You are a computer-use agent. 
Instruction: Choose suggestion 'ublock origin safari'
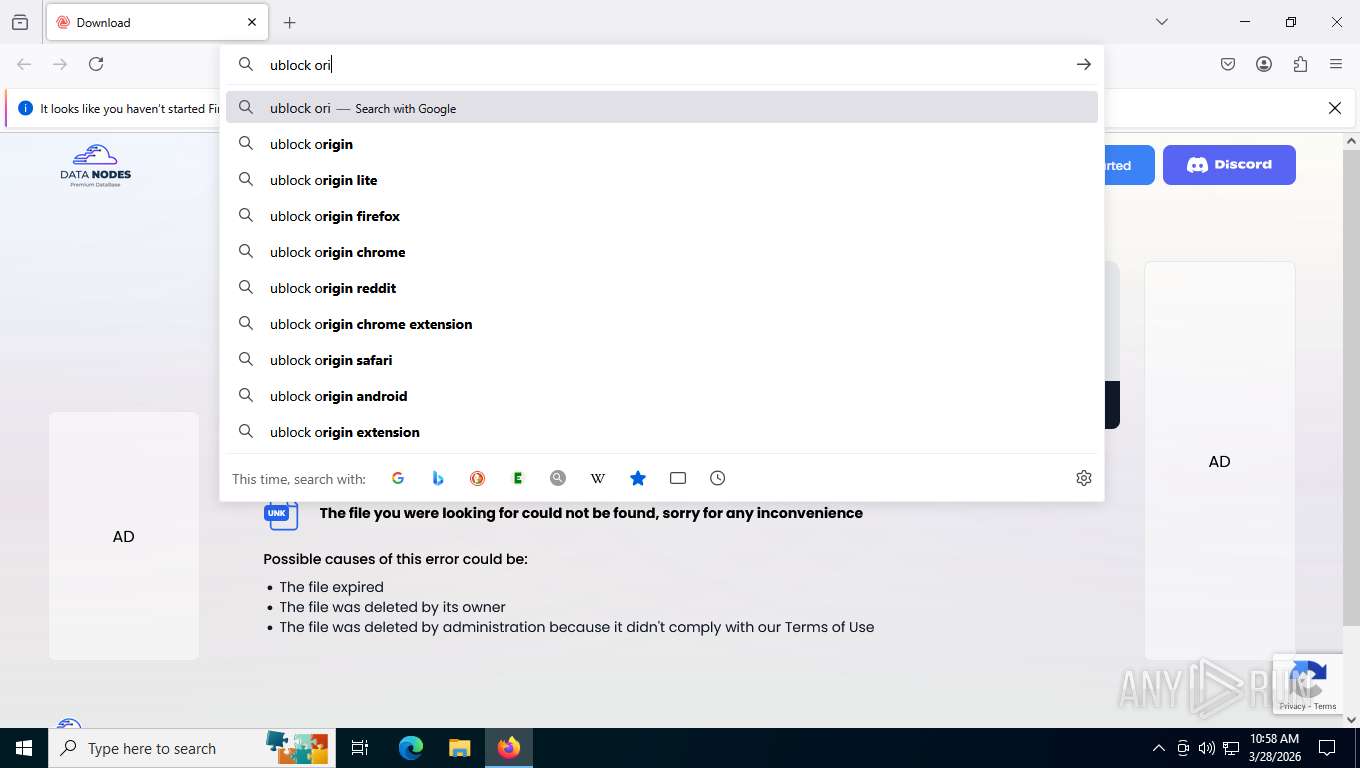click(x=662, y=360)
